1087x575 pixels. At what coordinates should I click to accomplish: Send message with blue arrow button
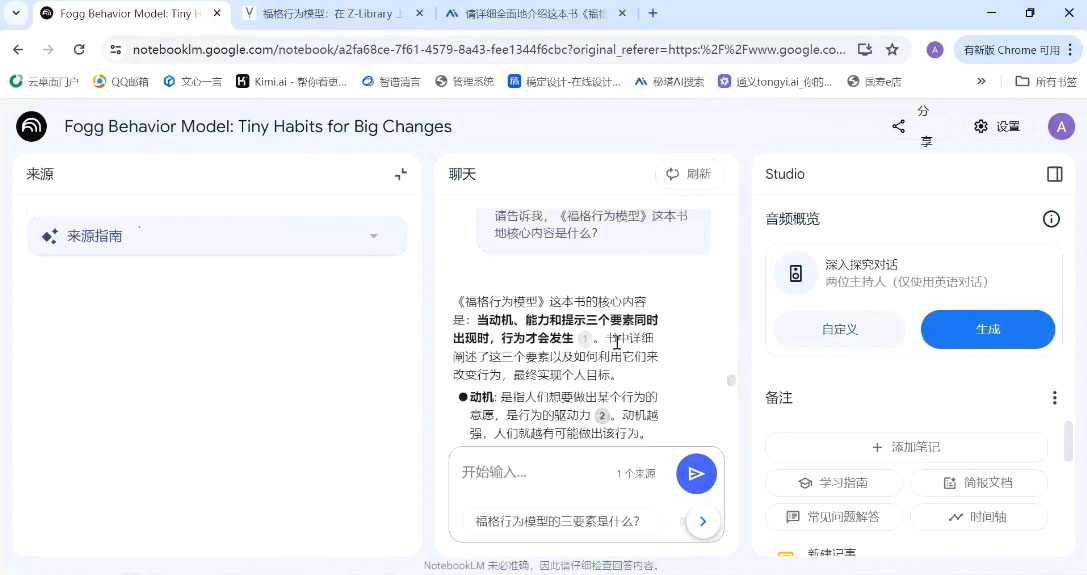point(696,474)
